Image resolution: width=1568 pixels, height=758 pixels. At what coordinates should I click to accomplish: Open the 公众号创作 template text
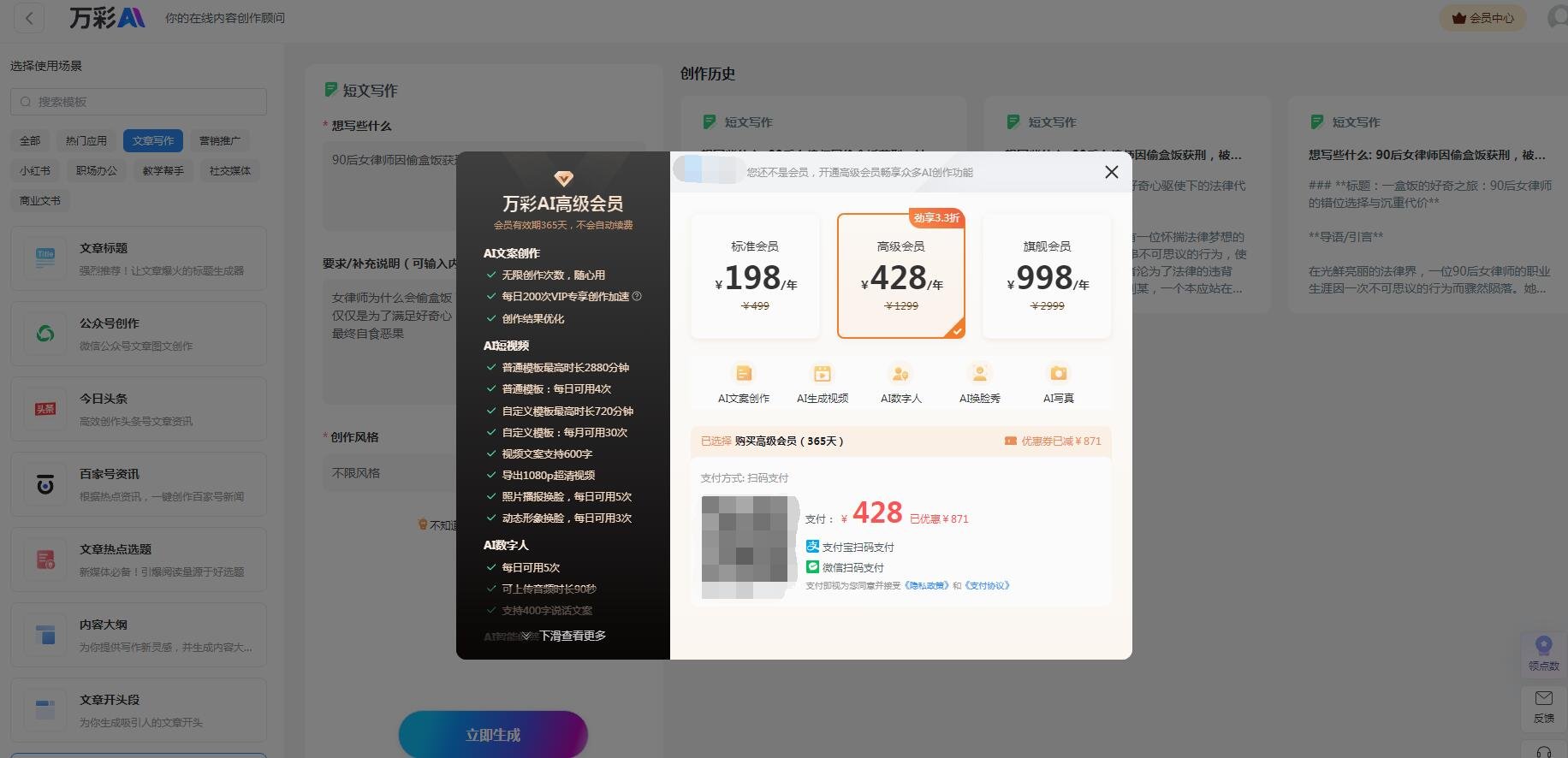[110, 323]
